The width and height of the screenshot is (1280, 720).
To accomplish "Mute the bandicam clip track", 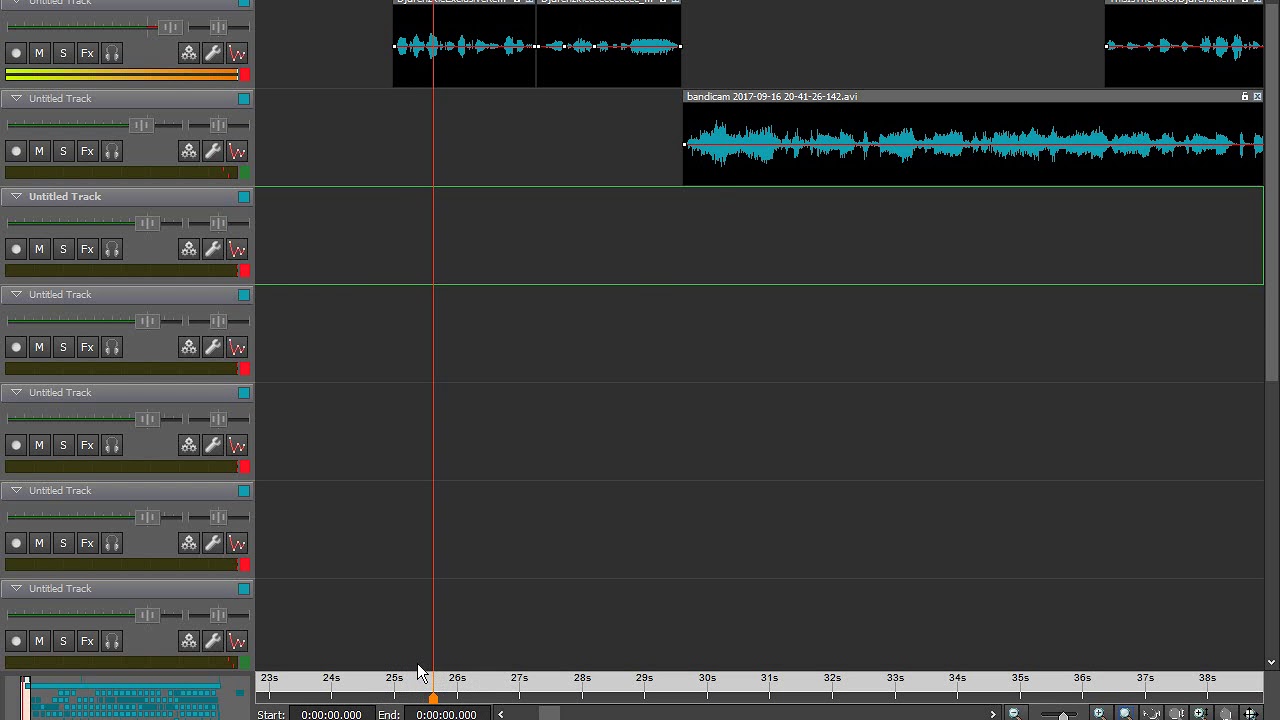I will click(x=39, y=151).
